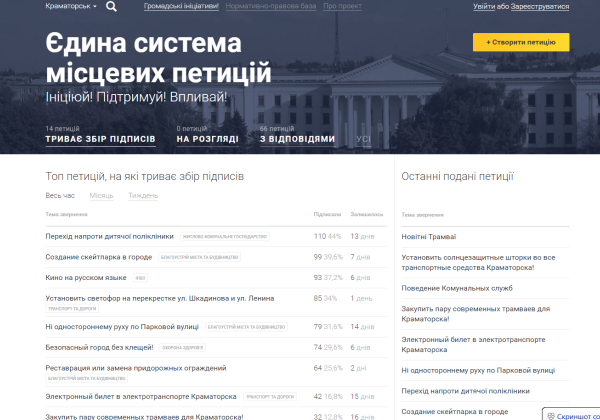Show all petitions via Усі tab
This screenshot has height=420, width=600.
pyautogui.click(x=363, y=139)
